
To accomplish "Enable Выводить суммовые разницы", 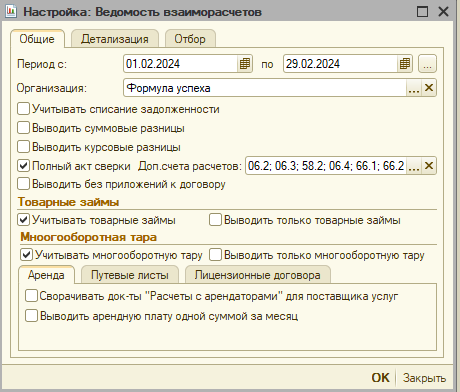I will pyautogui.click(x=23, y=128).
